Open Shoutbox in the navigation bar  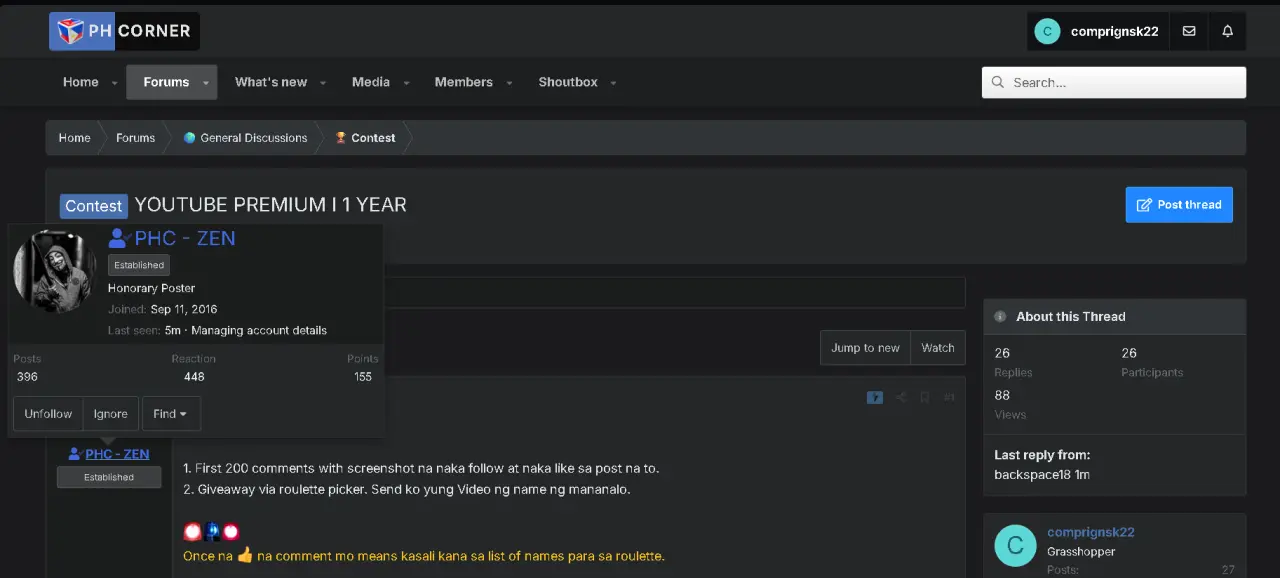568,82
